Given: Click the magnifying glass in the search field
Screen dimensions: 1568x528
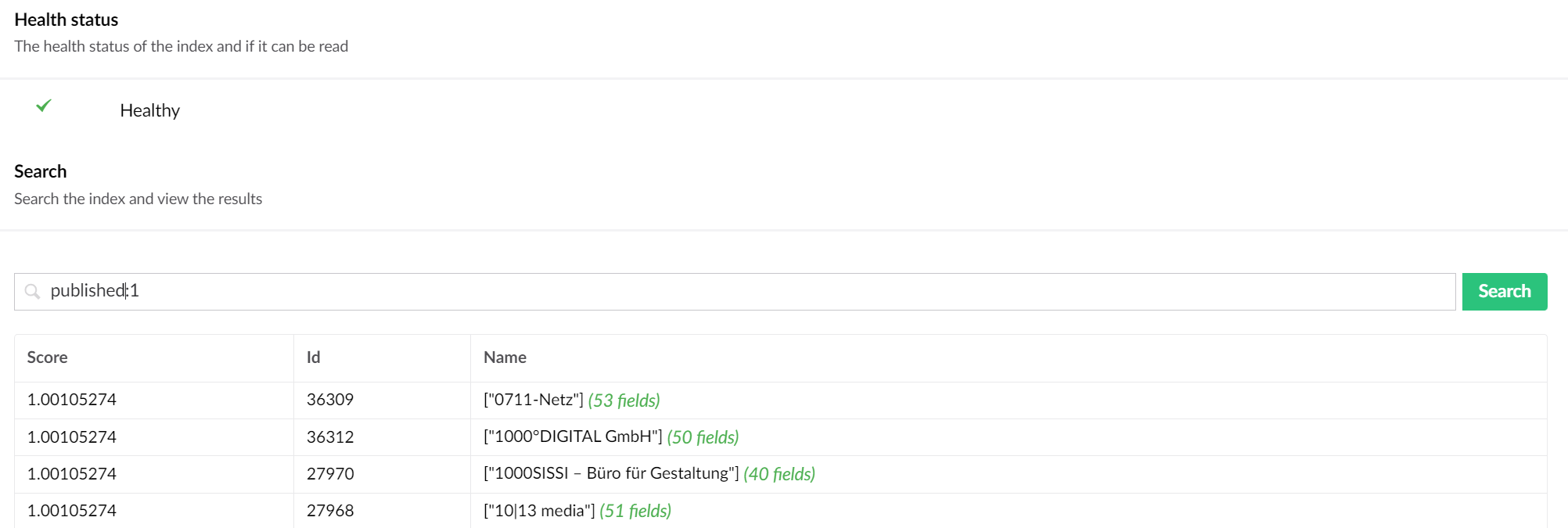Looking at the screenshot, I should tap(32, 291).
